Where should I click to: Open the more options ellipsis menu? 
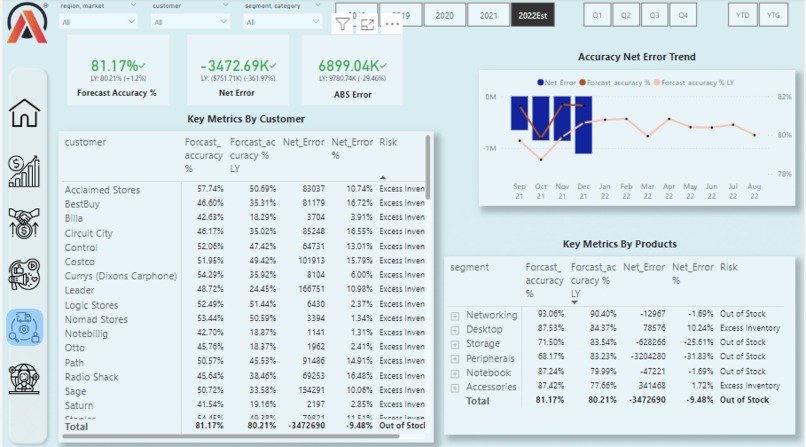point(392,24)
